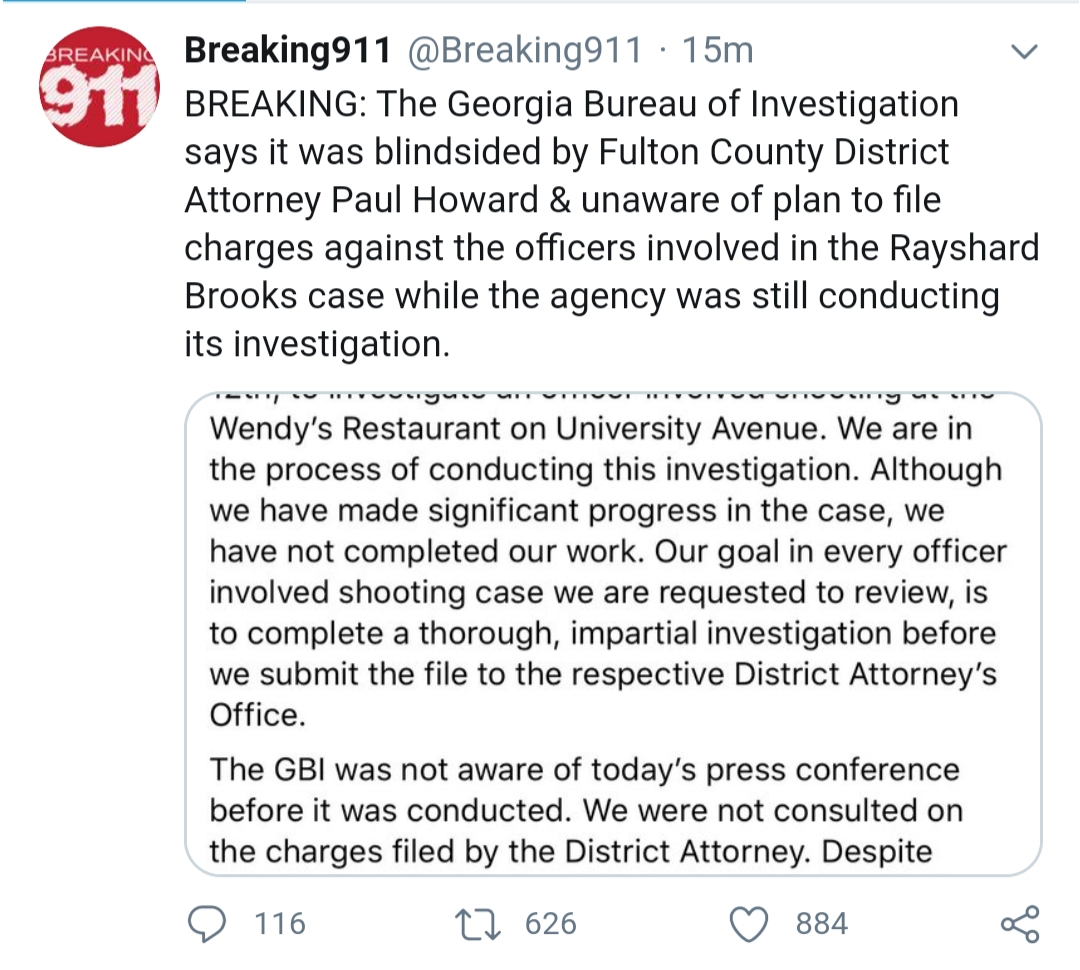
Task: Click the "The GBI was not aware" paragraph
Action: (x=586, y=810)
